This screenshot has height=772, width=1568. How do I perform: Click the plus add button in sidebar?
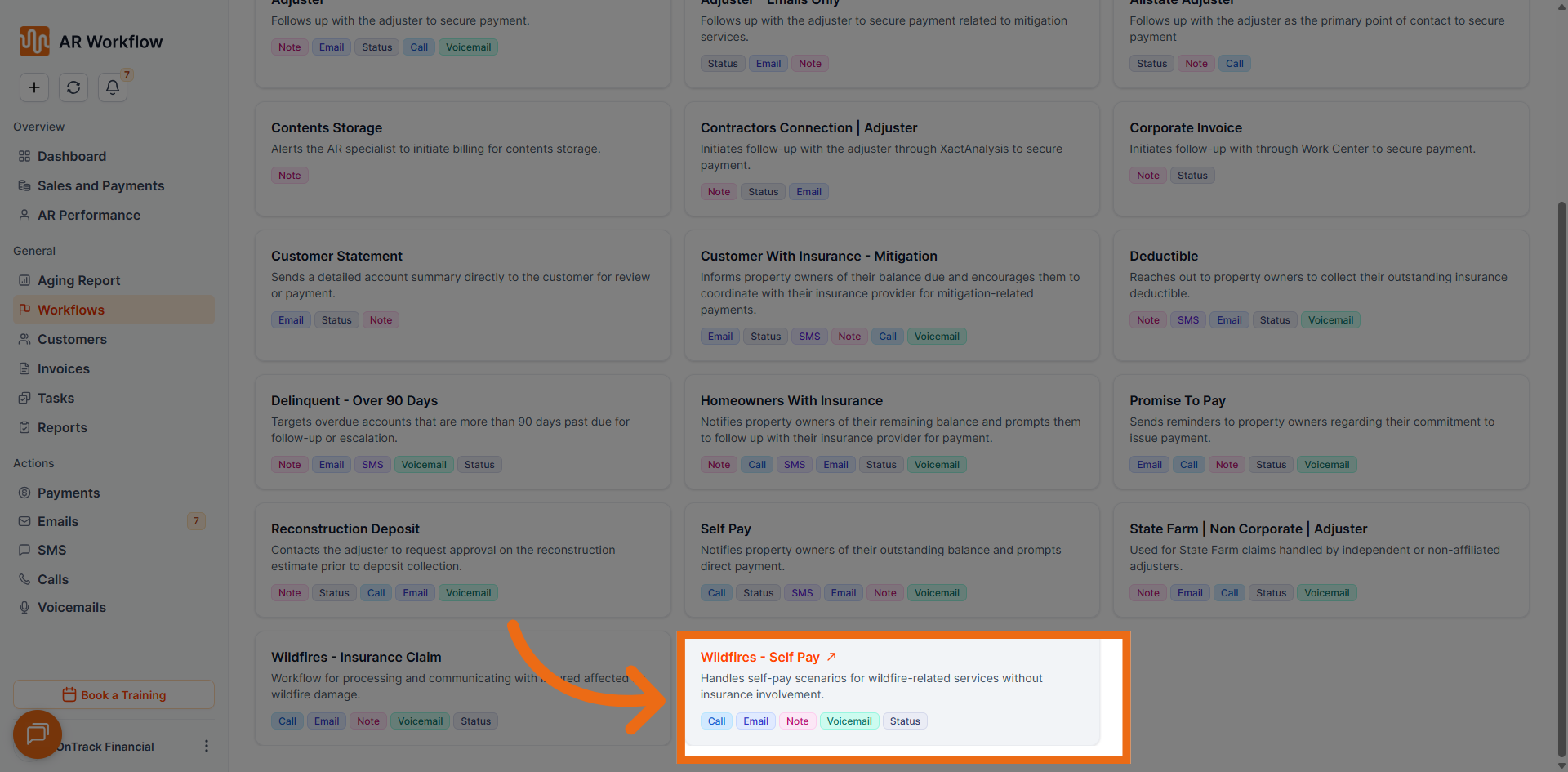[x=34, y=87]
